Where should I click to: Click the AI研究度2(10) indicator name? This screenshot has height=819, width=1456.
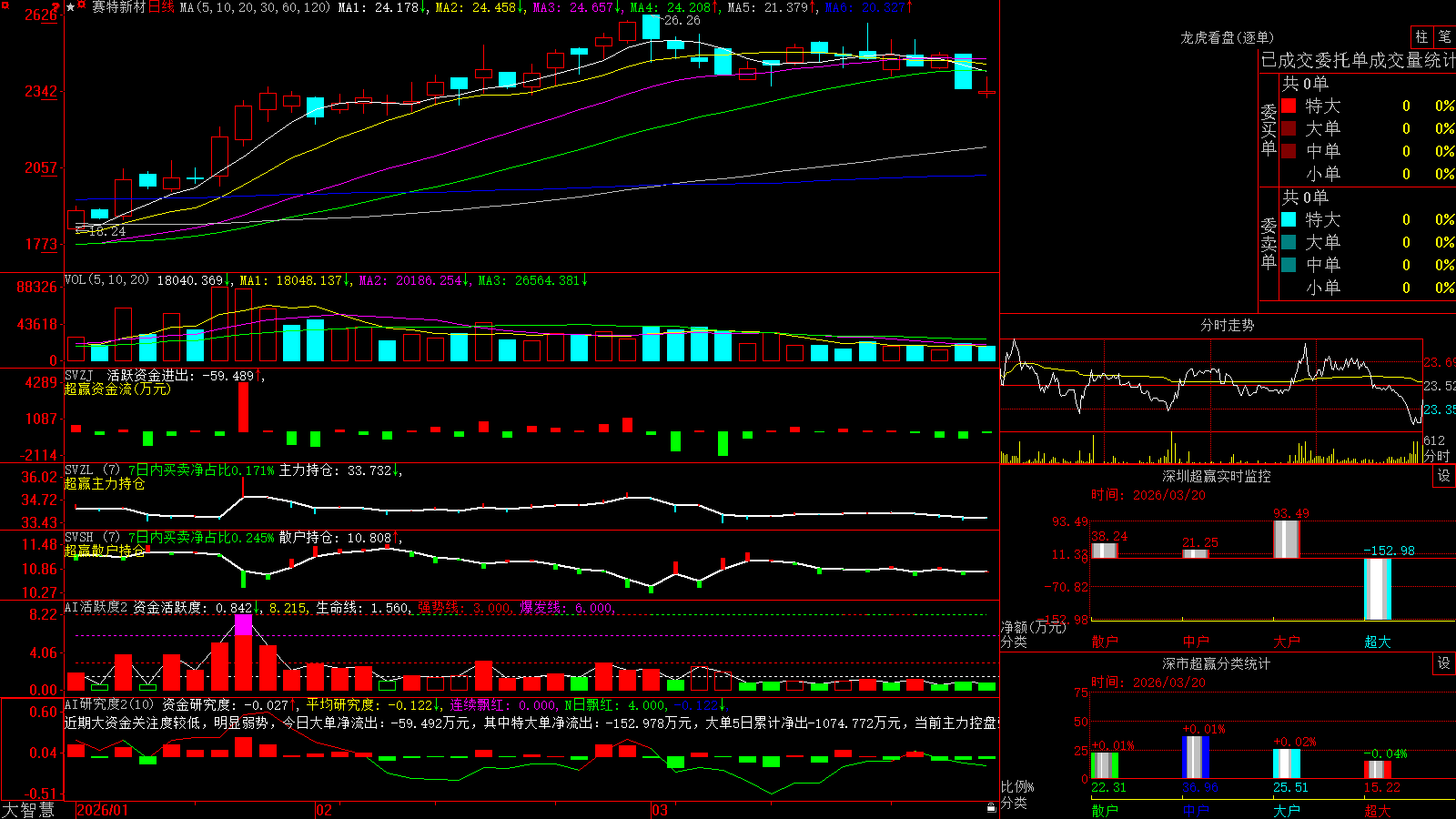(x=109, y=704)
